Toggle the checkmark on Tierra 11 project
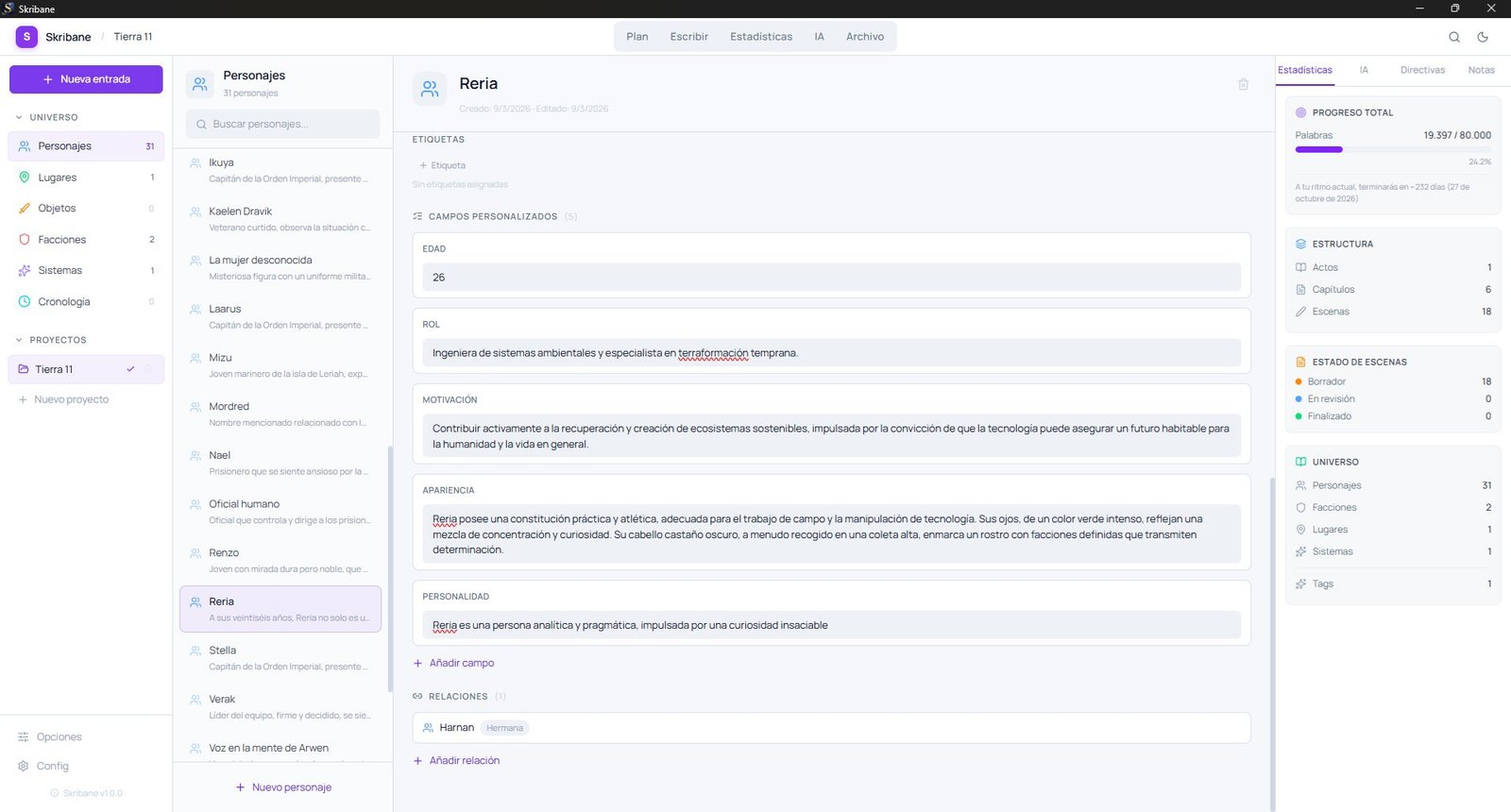 click(130, 369)
